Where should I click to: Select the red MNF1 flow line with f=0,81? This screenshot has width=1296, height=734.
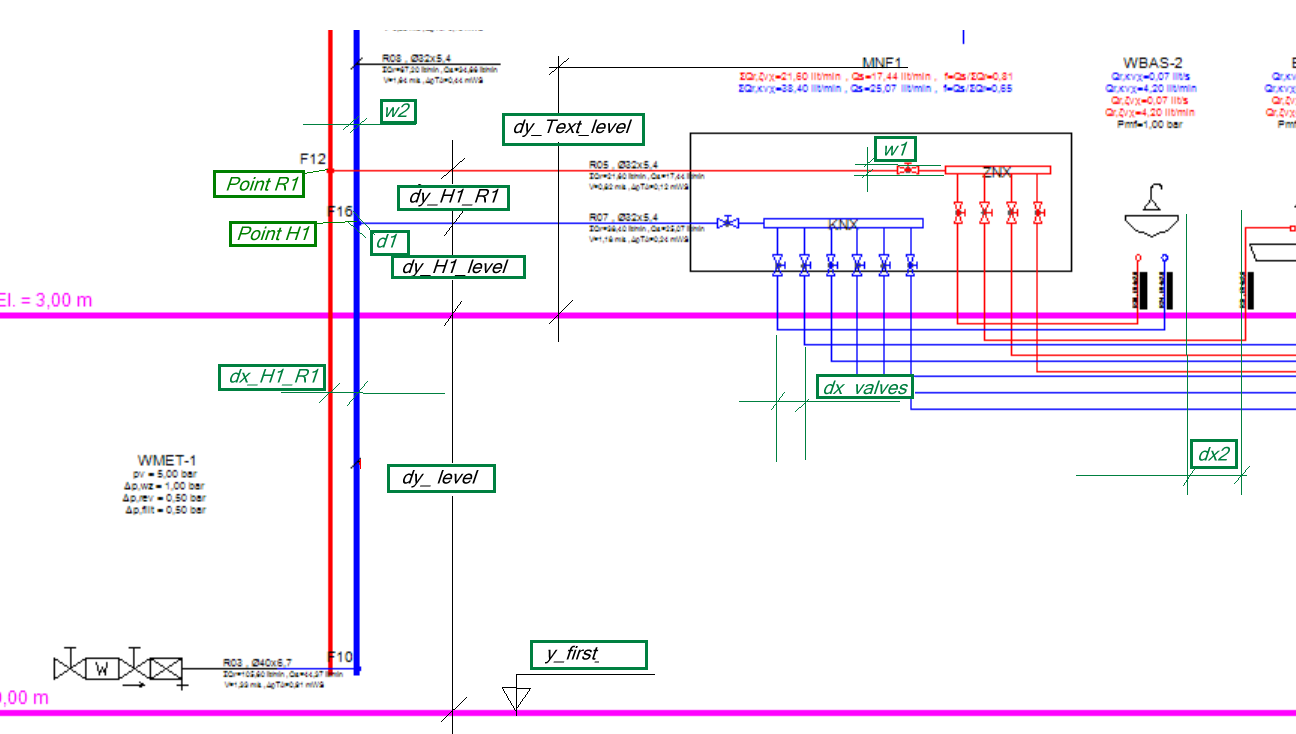tap(876, 76)
